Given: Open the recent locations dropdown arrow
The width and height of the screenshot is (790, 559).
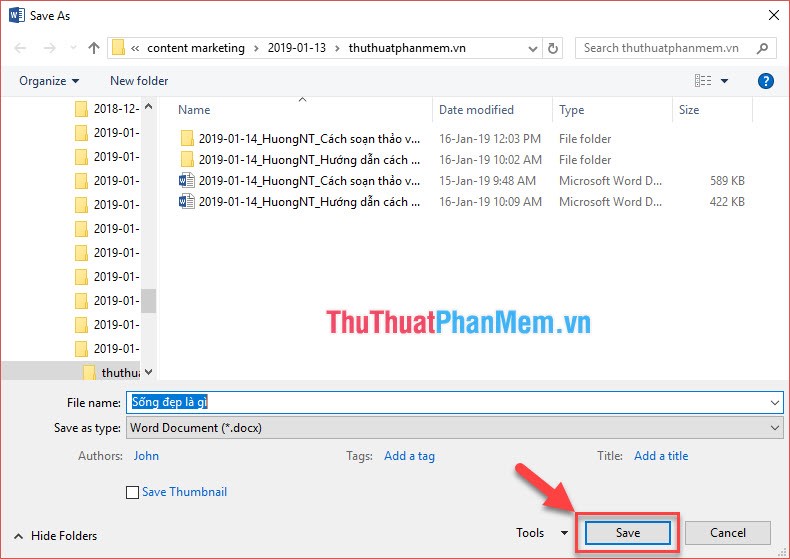Looking at the screenshot, I should [74, 48].
